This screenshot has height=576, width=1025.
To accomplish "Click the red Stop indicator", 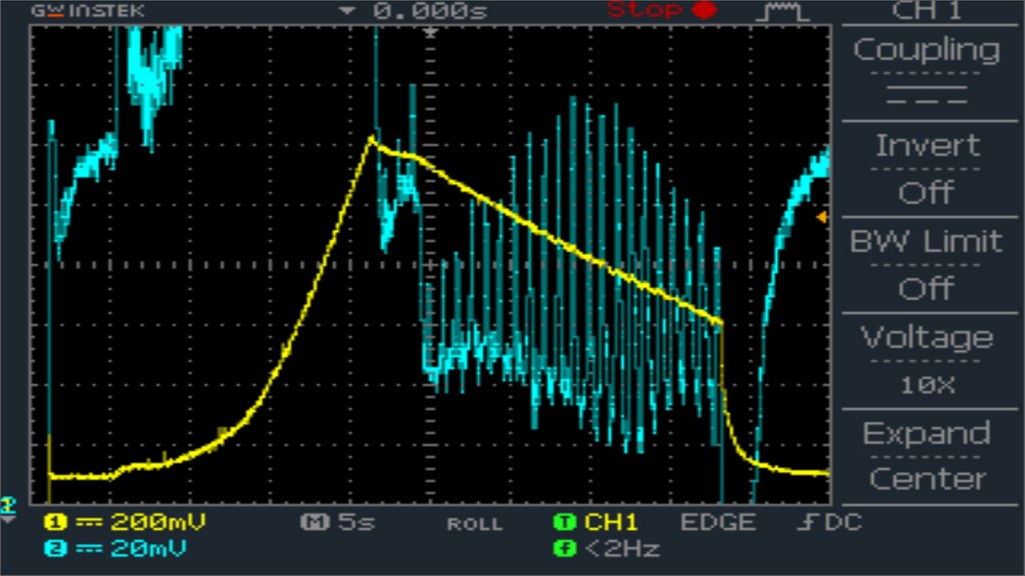I will coord(662,10).
